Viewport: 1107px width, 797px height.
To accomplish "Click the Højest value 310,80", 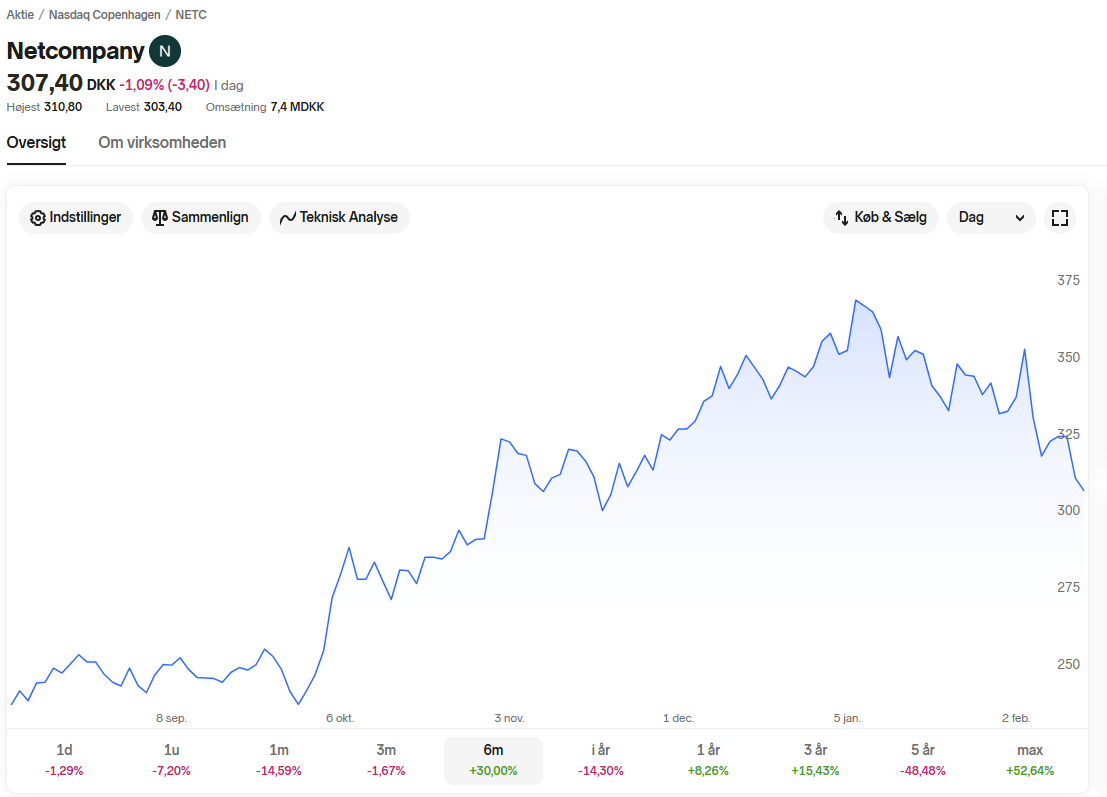I will click(x=63, y=107).
